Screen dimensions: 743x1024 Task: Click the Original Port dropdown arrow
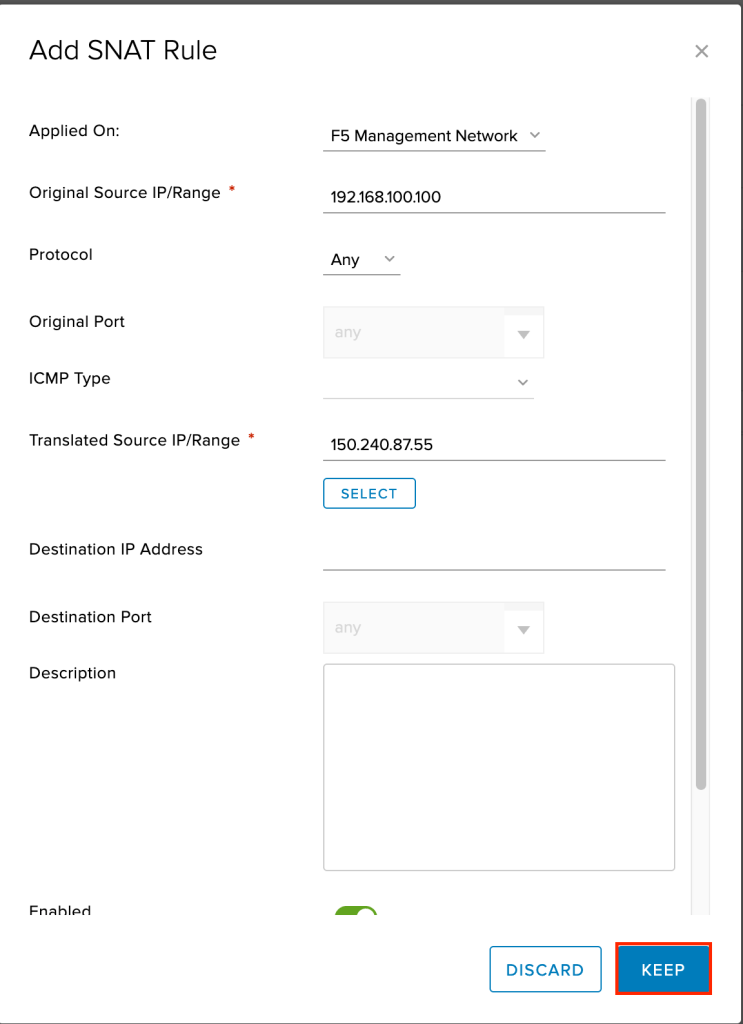523,334
